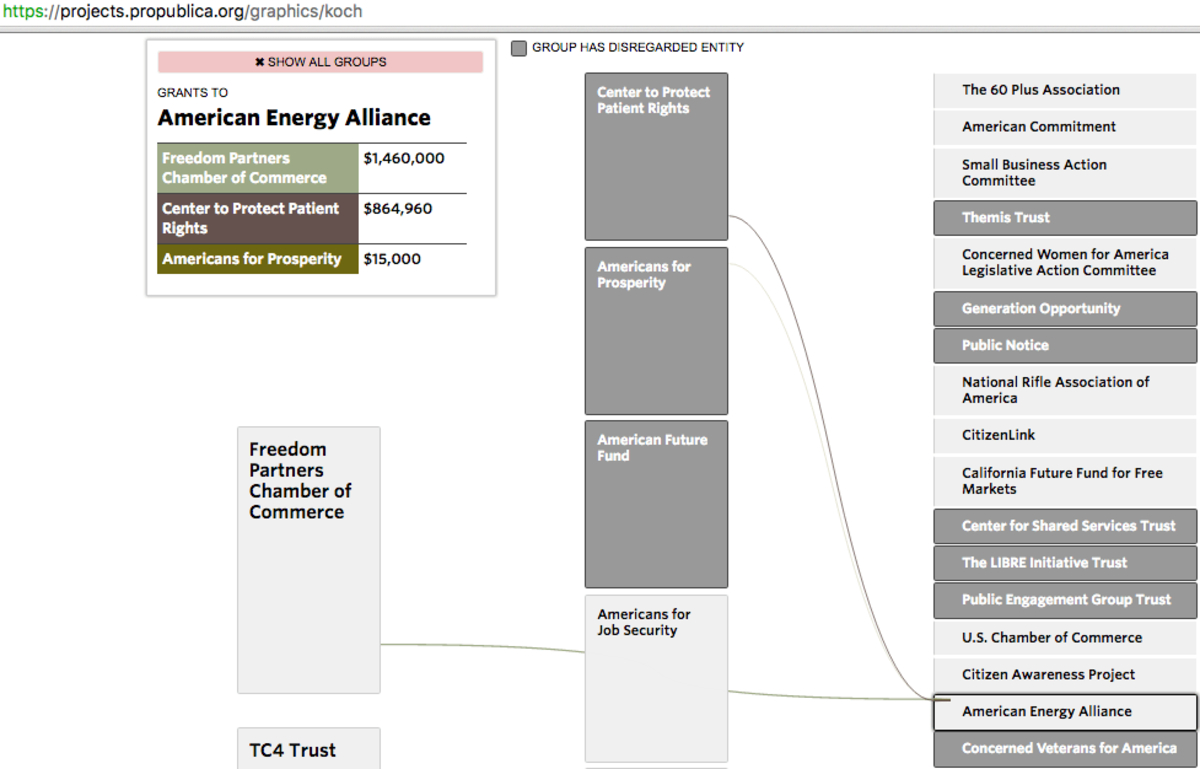Select American Energy Alliance highlighted box
The image size is (1200, 769).
coord(1064,711)
